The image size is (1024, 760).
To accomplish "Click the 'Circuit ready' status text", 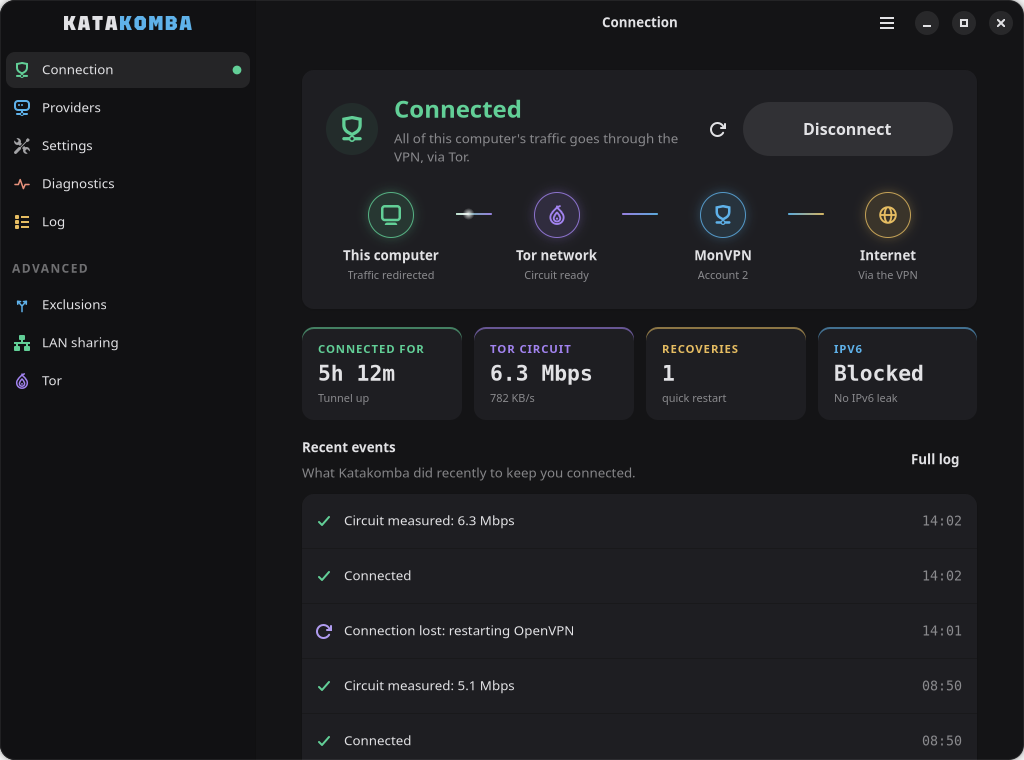I will pos(556,275).
